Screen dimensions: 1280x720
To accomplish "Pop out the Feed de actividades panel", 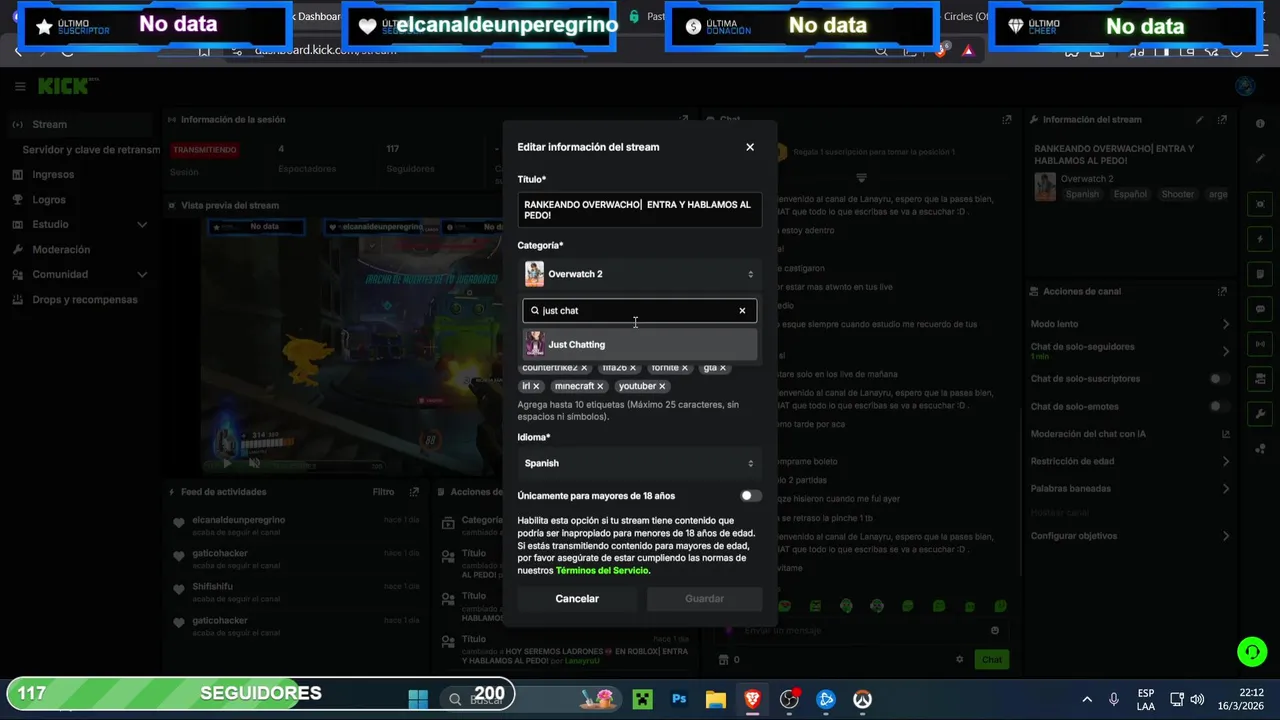I will [x=414, y=492].
